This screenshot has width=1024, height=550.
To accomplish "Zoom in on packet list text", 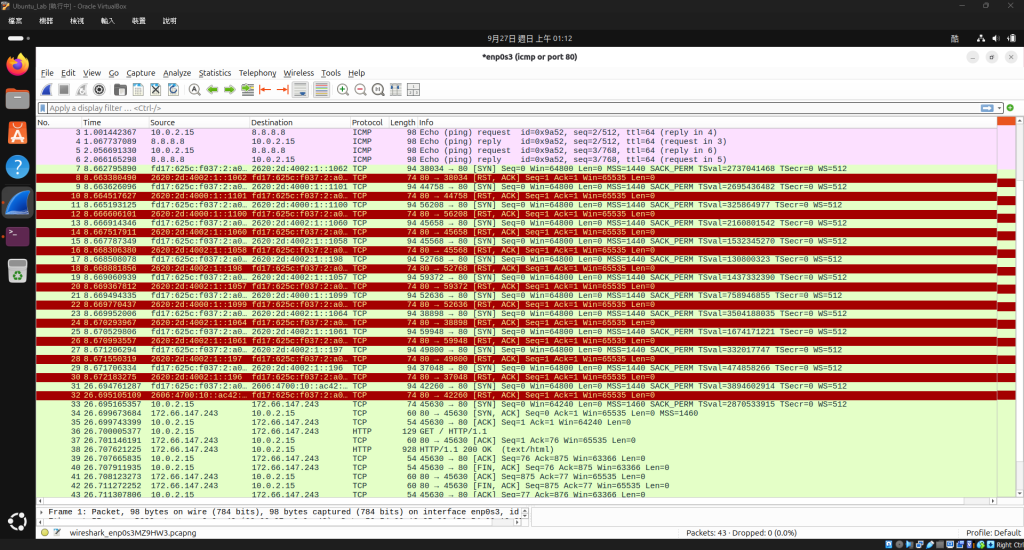I will [343, 90].
